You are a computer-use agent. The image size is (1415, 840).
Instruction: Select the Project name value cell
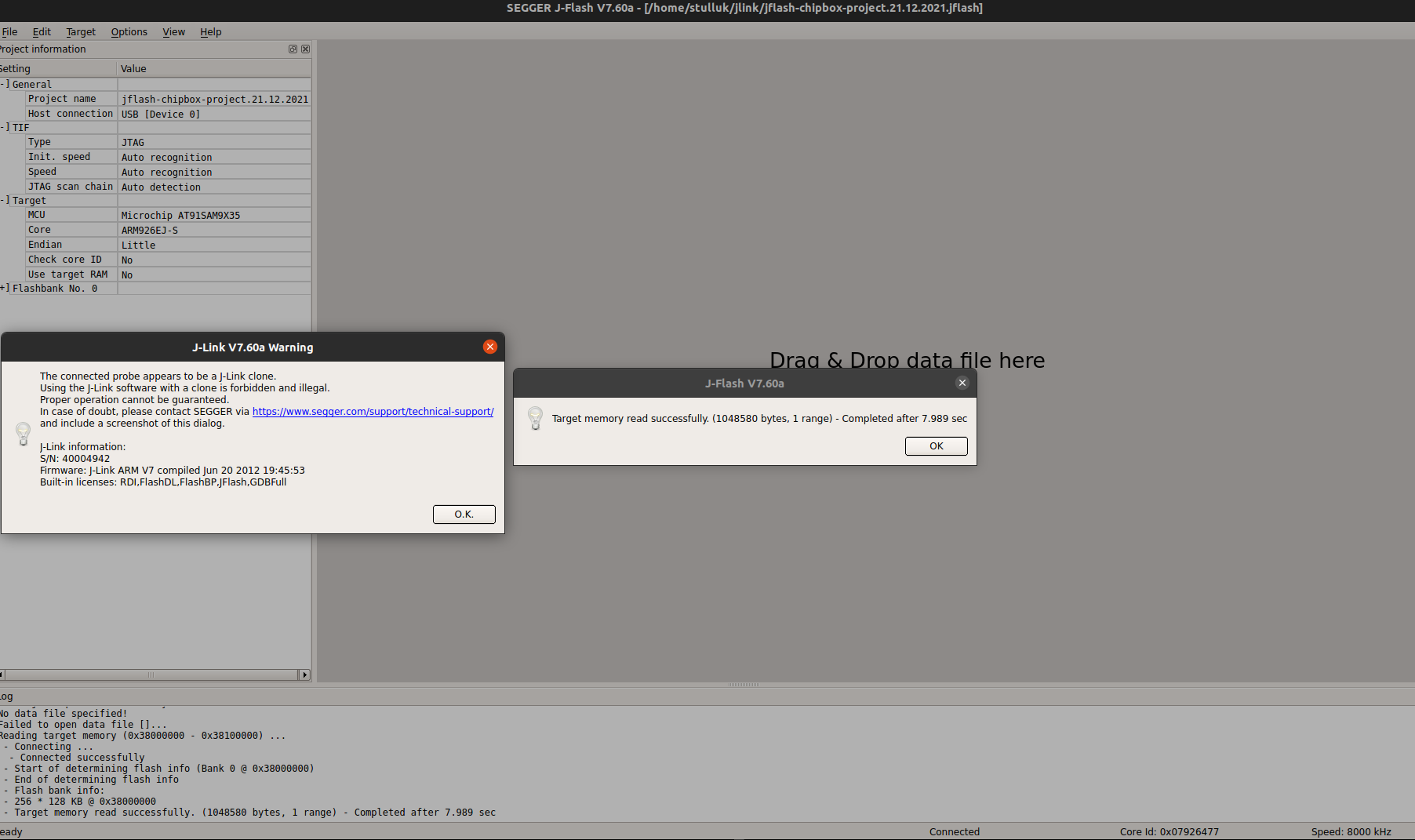coord(214,99)
